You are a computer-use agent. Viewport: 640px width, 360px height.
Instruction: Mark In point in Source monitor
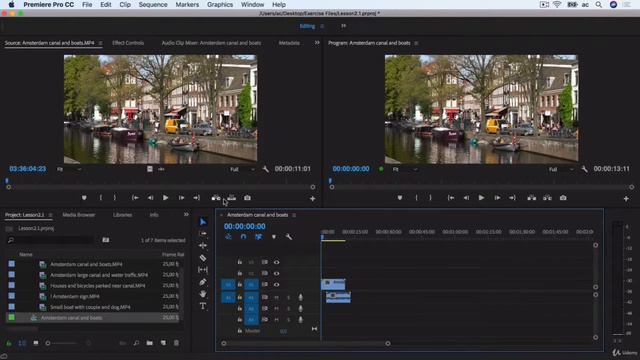click(100, 198)
